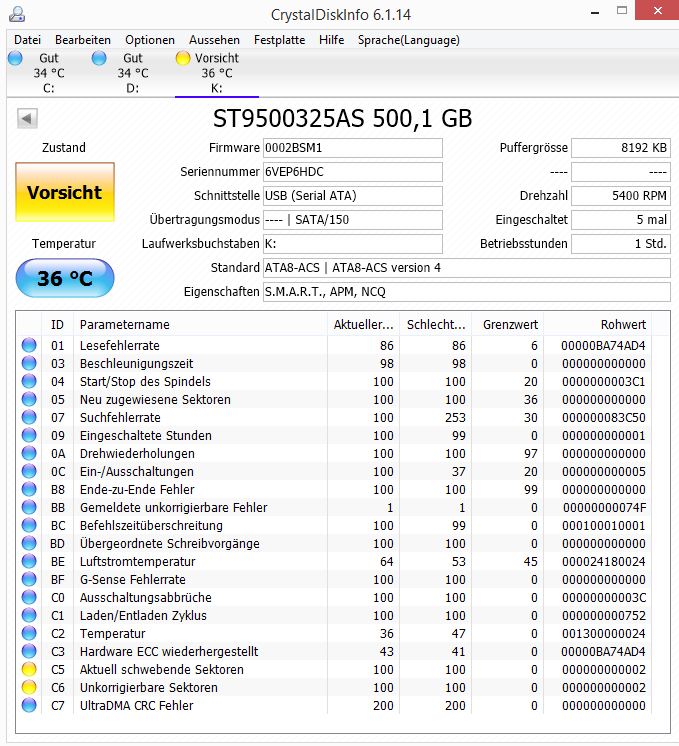679x746 pixels.
Task: Select drive C: tab with Gut status
Action: (49, 73)
